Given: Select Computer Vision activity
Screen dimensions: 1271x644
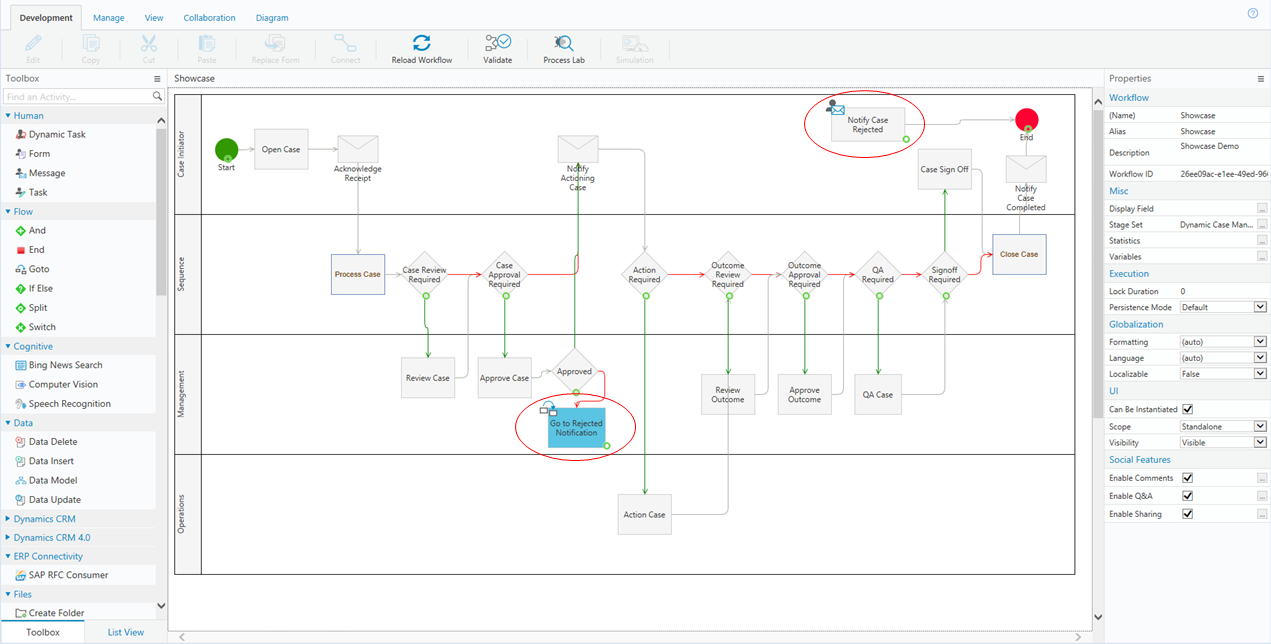Looking at the screenshot, I should click(x=63, y=384).
